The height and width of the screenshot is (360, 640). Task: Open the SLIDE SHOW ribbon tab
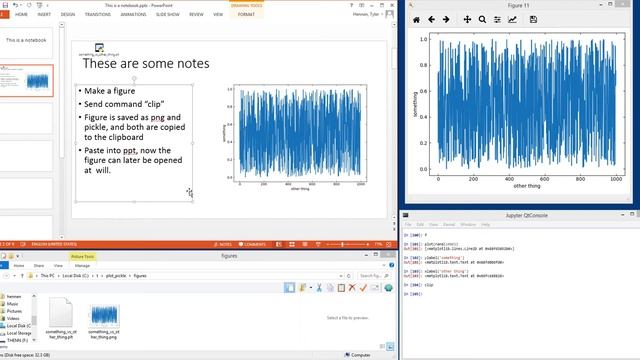[168, 14]
